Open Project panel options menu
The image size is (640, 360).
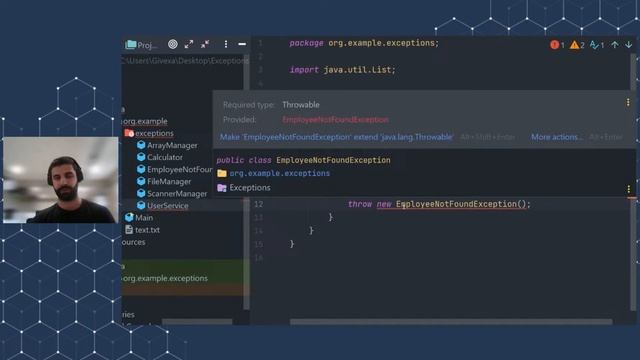click(x=226, y=44)
